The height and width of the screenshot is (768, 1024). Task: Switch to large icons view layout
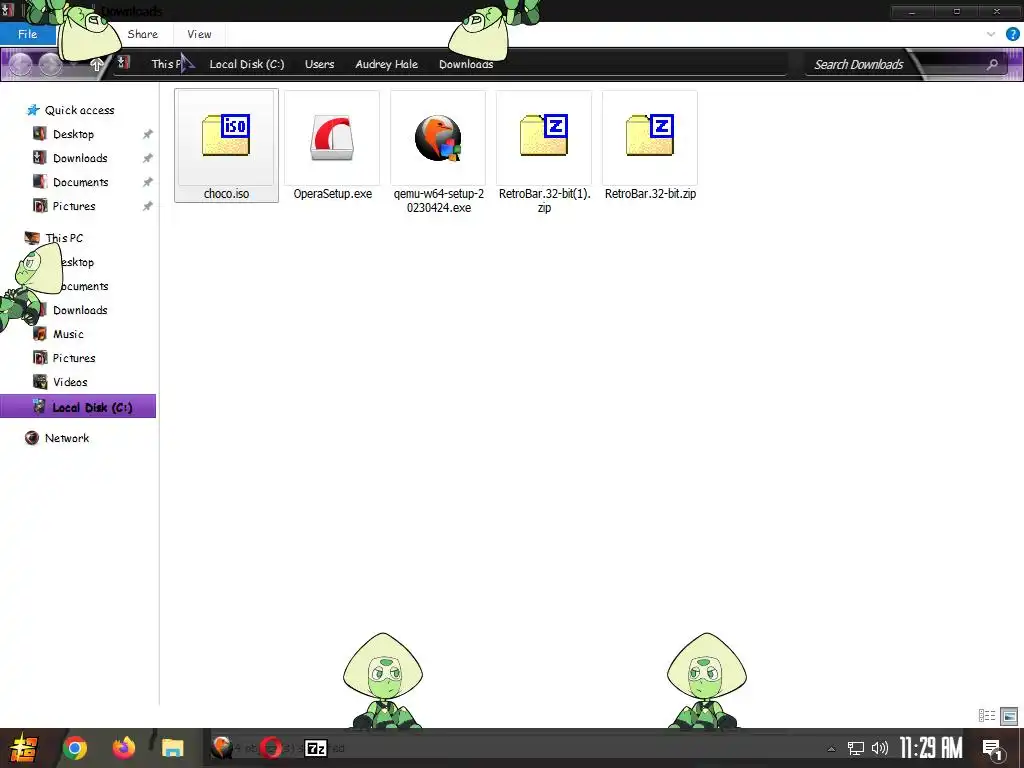click(1009, 716)
